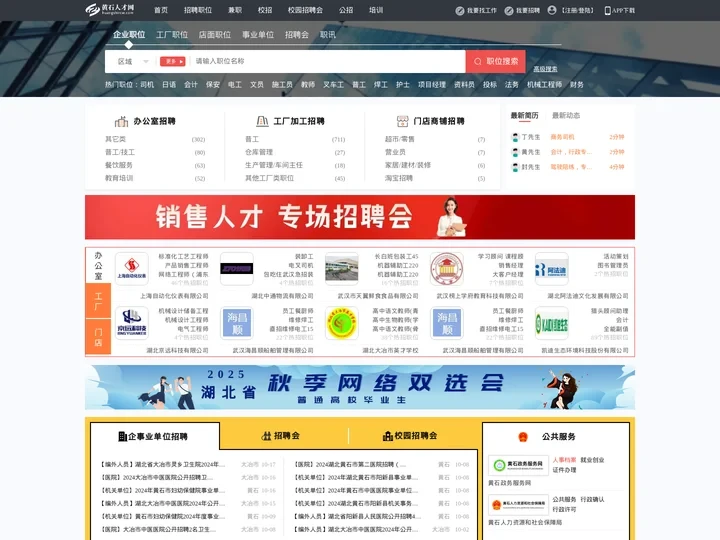
Task: Open the 行政确认 public service link
Action: click(592, 500)
